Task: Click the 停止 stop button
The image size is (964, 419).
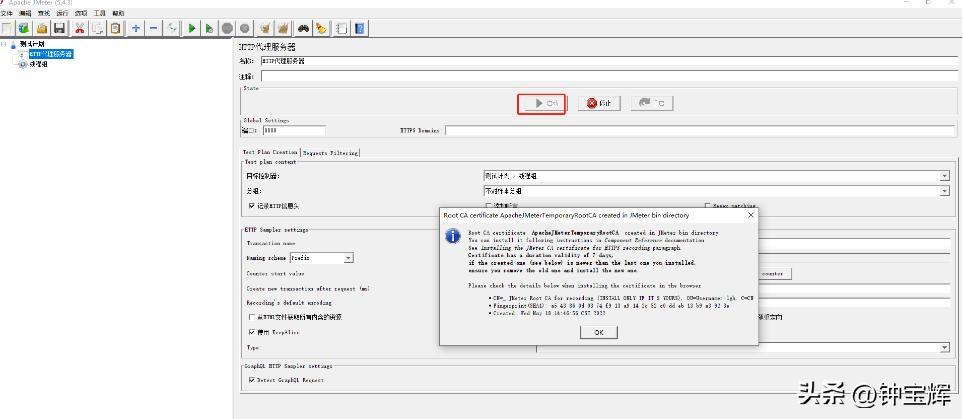Action: click(599, 103)
